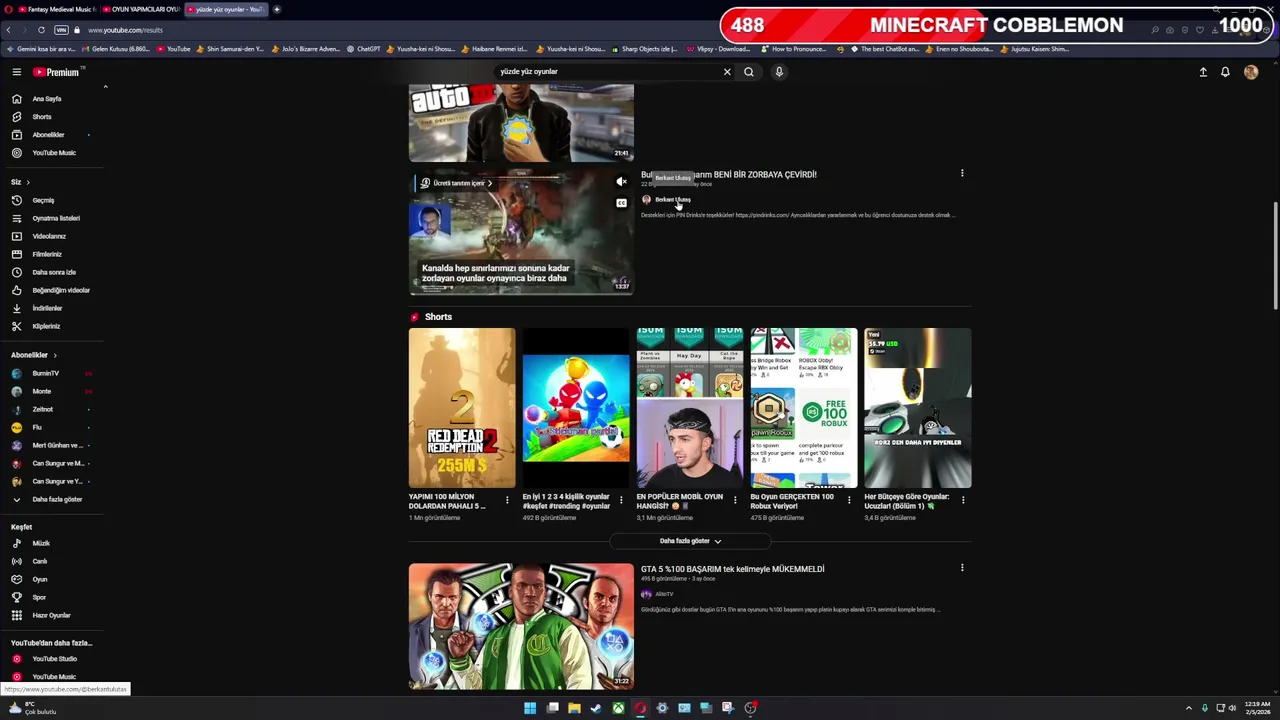The height and width of the screenshot is (720, 1280).
Task: Clear the search box text
Action: [x=727, y=72]
